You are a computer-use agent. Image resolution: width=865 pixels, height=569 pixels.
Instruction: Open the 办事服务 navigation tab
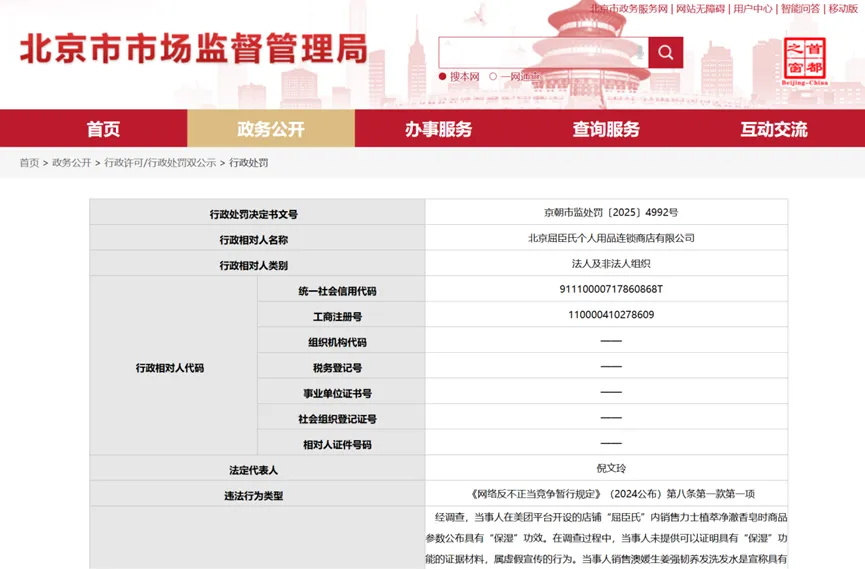439,129
